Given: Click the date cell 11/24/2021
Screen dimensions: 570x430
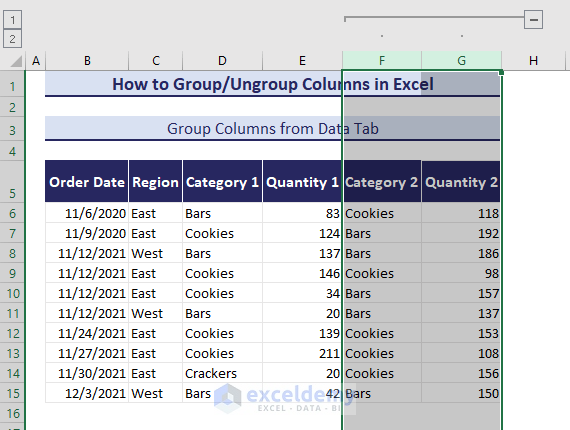Looking at the screenshot, I should point(87,333).
